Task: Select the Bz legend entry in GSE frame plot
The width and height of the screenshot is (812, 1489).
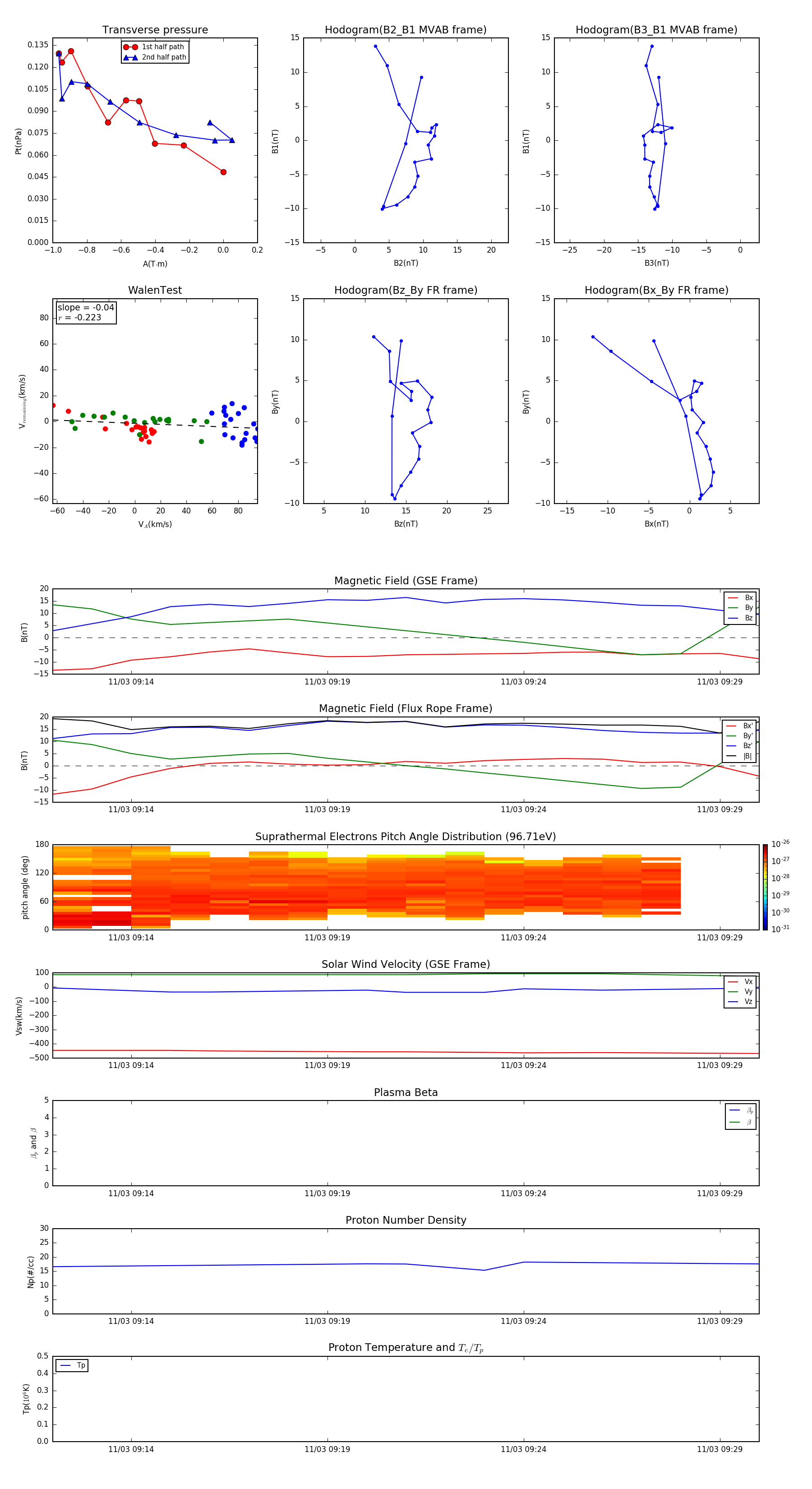Action: point(740,618)
